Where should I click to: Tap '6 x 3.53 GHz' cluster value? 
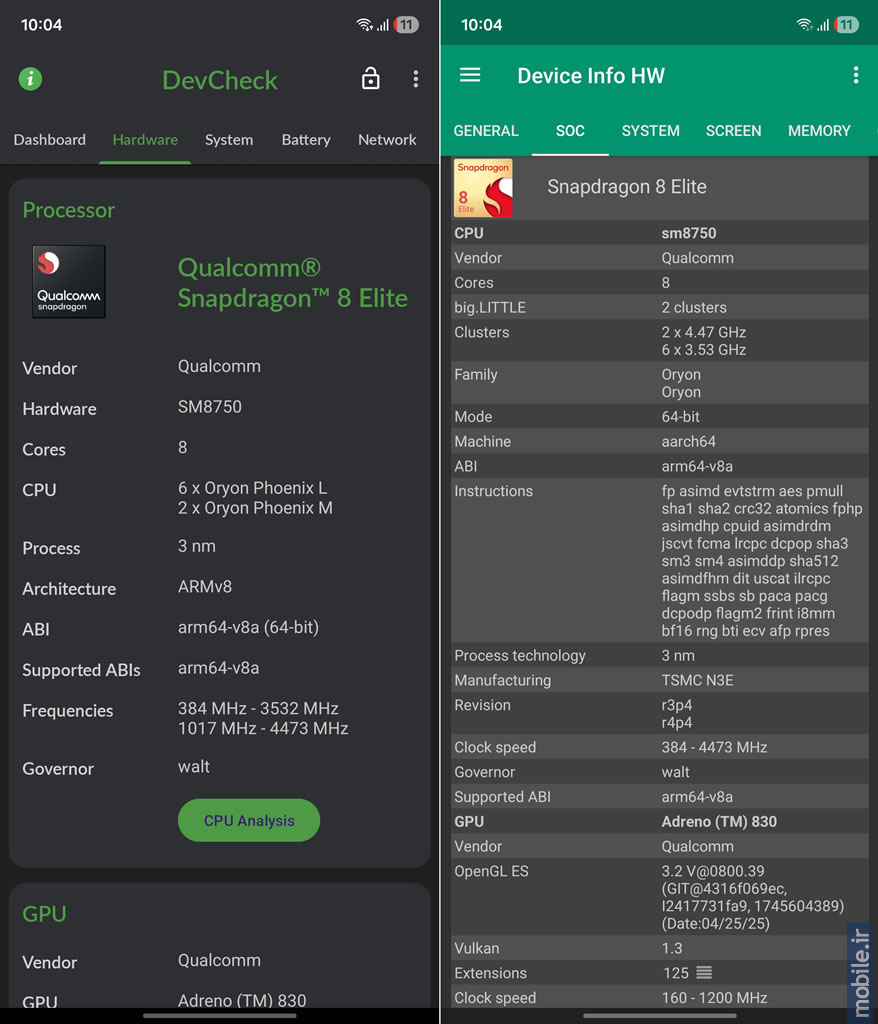coord(704,350)
